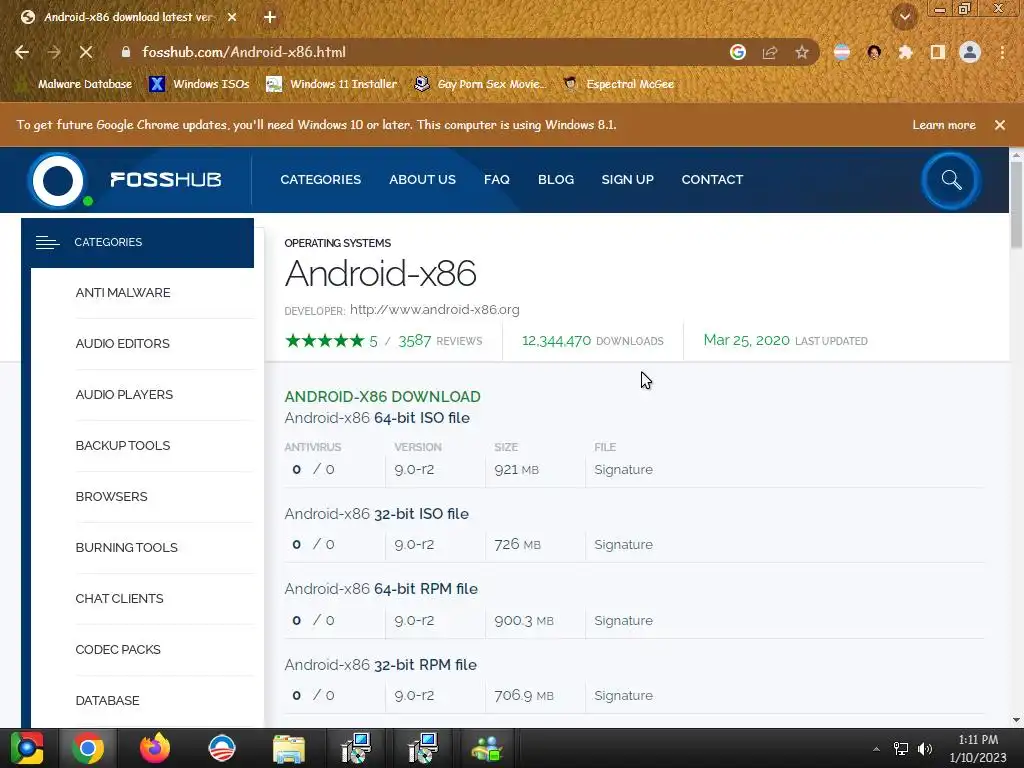1024x768 pixels.
Task: Open Firefox from the taskbar
Action: (x=155, y=748)
